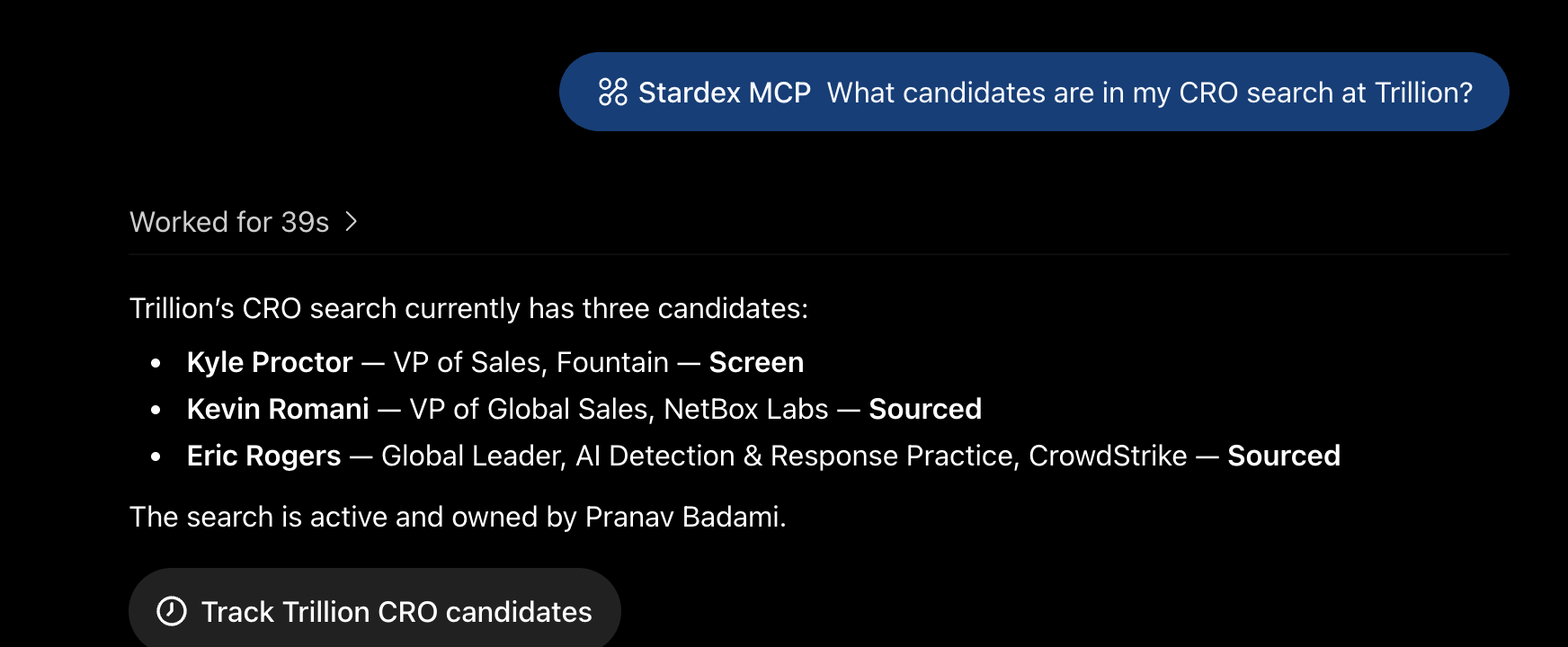This screenshot has width=1568, height=647.
Task: Click candidate name Kyle Proctor
Action: (x=270, y=362)
